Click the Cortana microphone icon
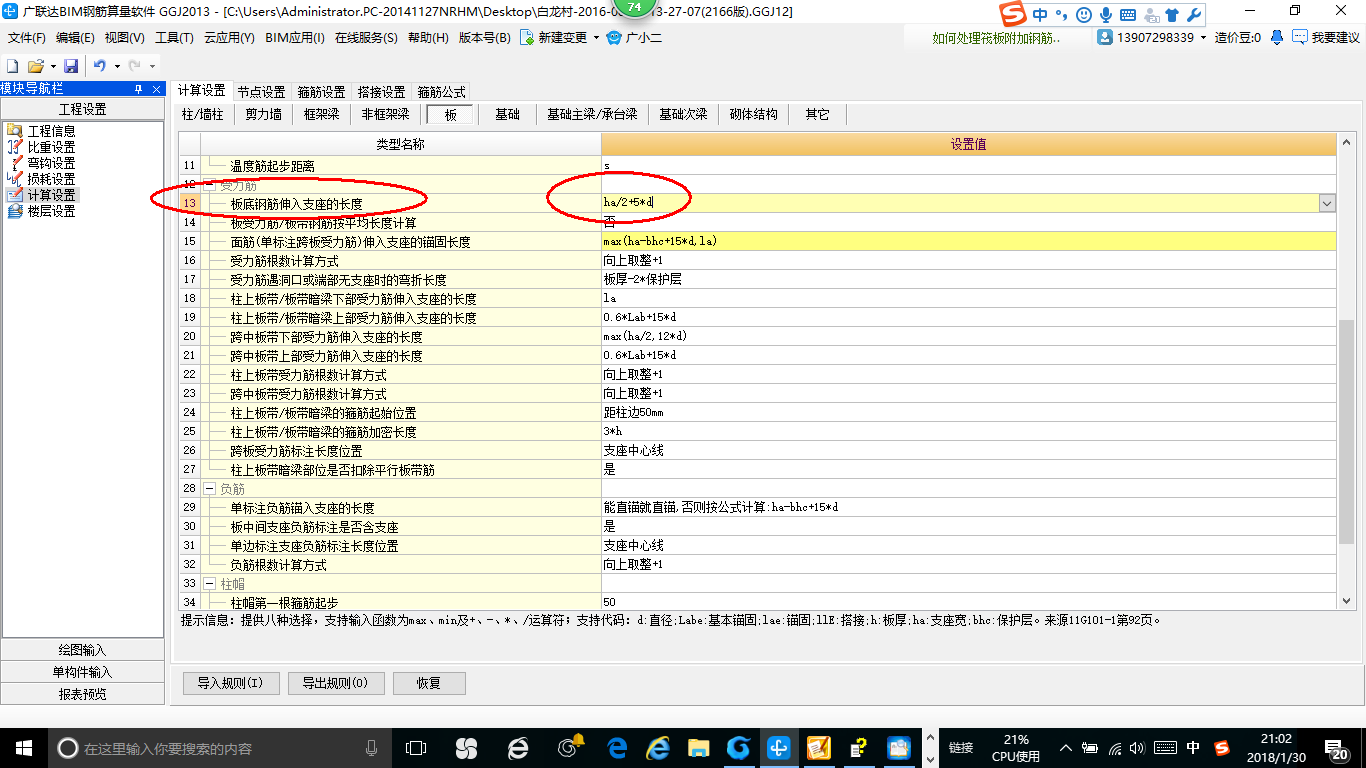The image size is (1366, 768). click(x=372, y=747)
